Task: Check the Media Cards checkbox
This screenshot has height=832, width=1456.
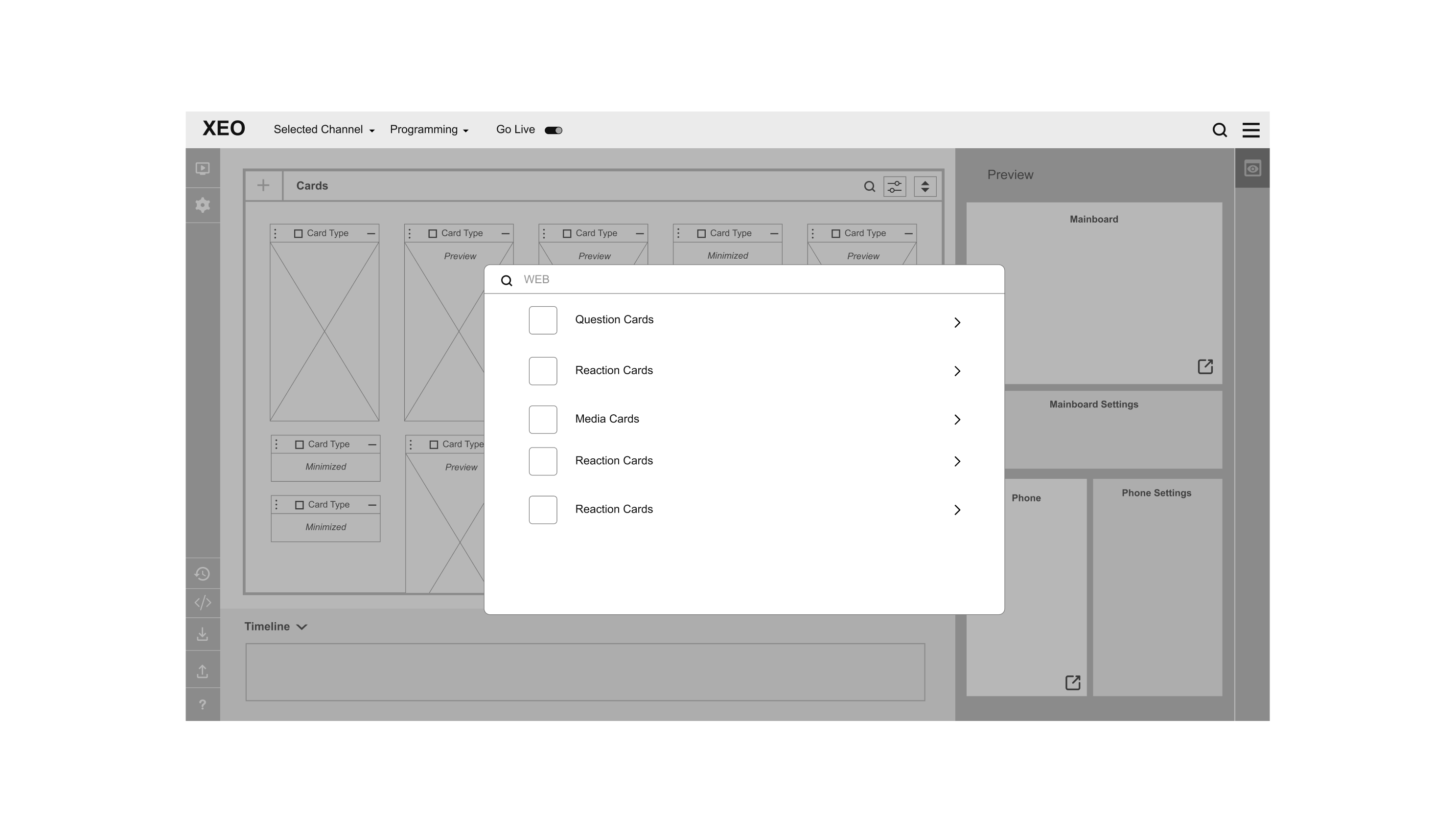Action: (x=543, y=418)
